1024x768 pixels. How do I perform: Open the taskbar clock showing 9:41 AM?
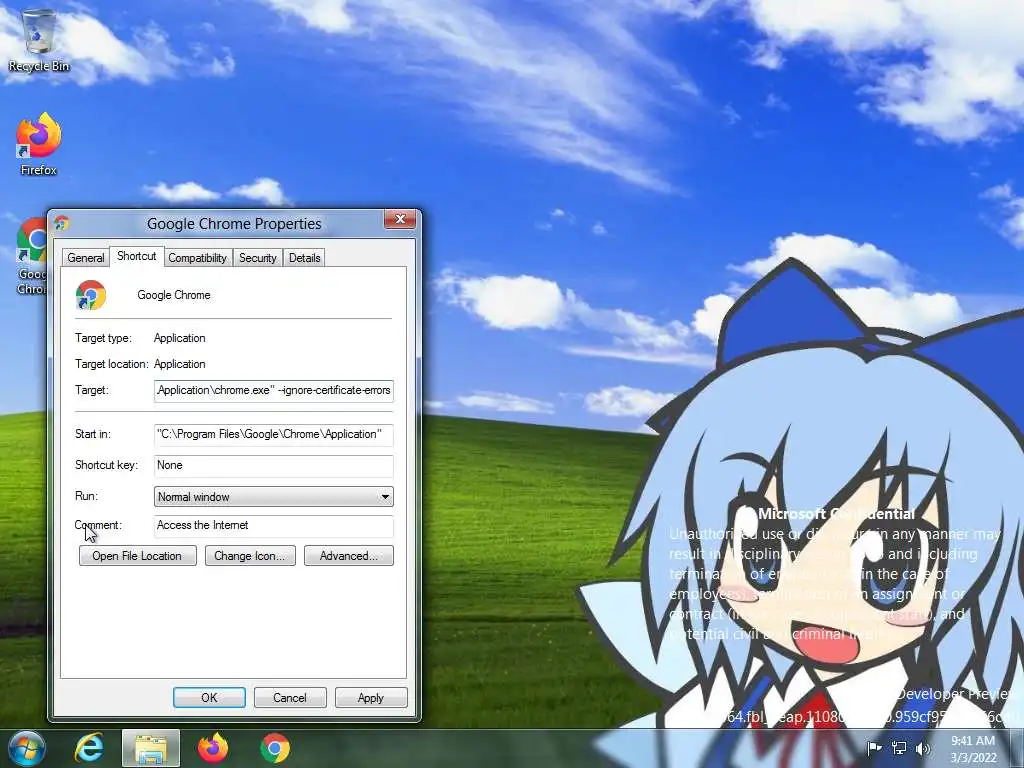(x=973, y=748)
